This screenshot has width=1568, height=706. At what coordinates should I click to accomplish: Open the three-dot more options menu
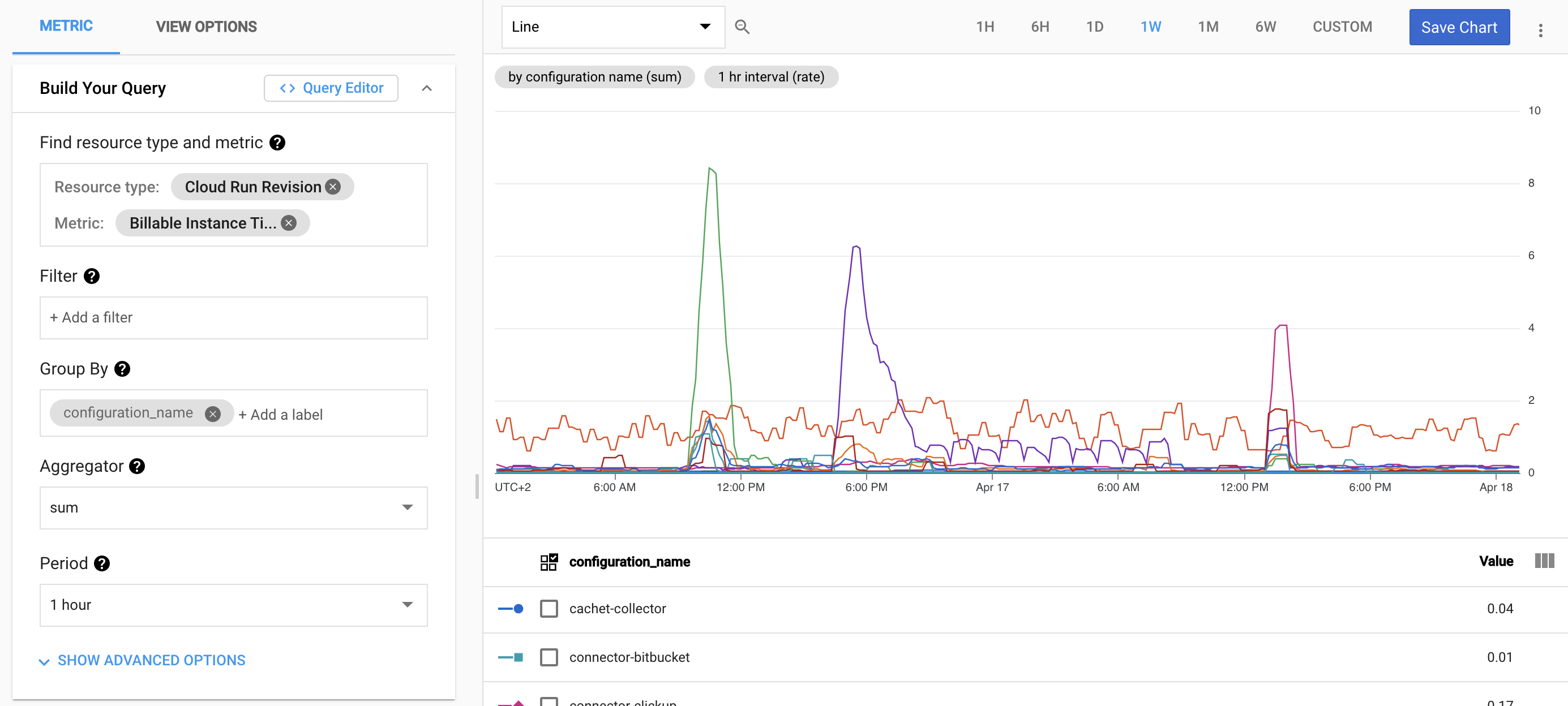coord(1540,31)
